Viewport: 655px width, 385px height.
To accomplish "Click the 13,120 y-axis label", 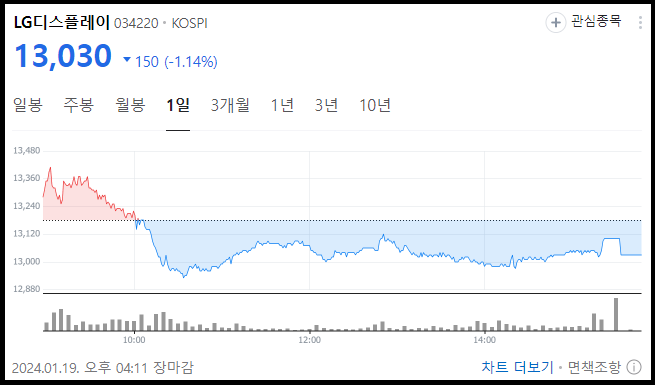I will pos(27,233).
